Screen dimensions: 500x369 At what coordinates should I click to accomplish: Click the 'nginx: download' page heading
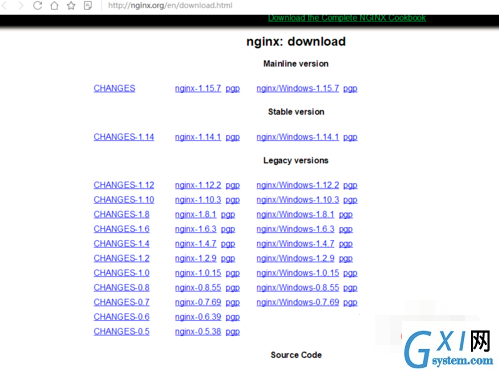[x=296, y=42]
